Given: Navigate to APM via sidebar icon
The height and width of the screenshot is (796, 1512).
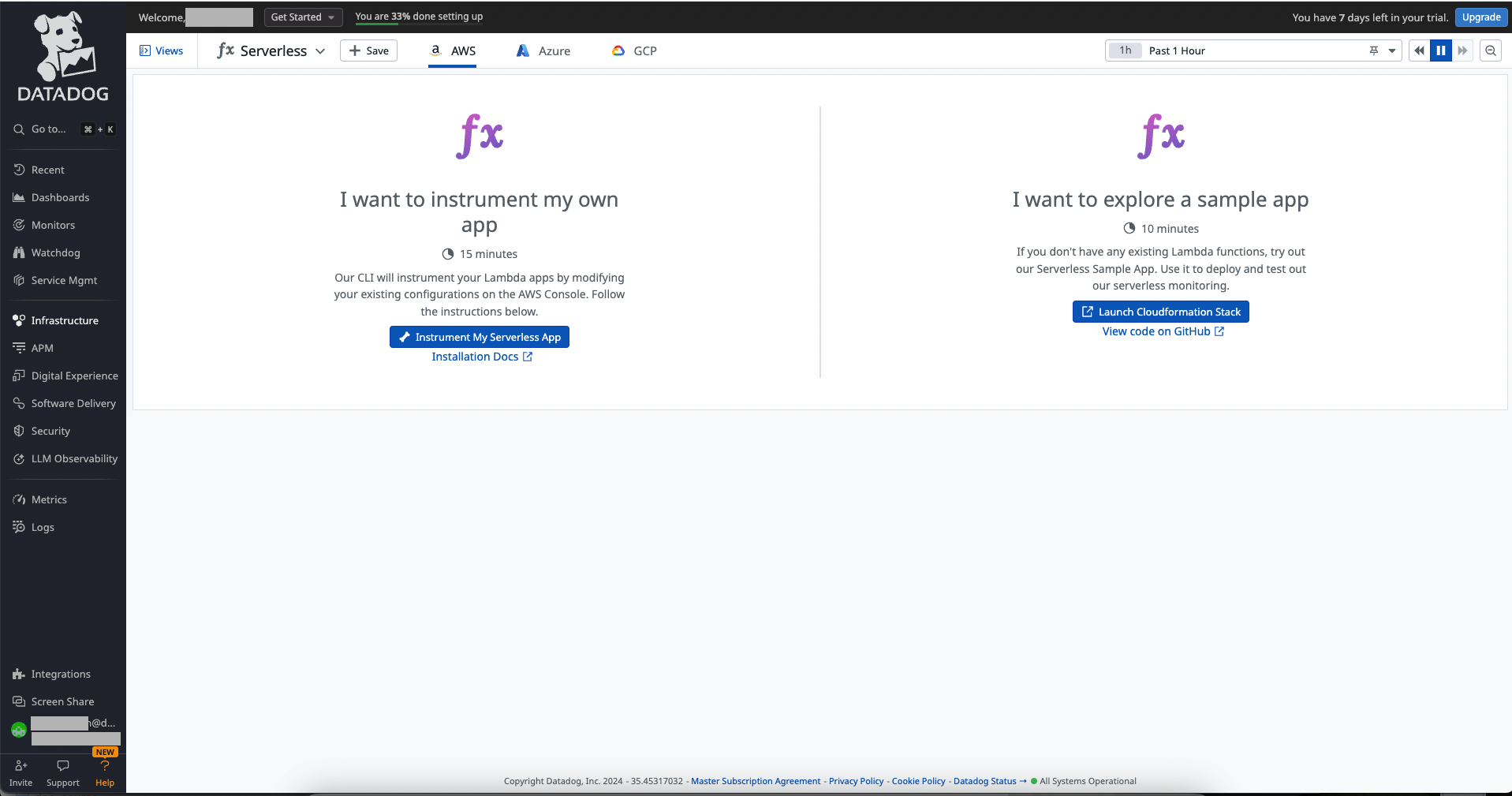Looking at the screenshot, I should (x=41, y=348).
